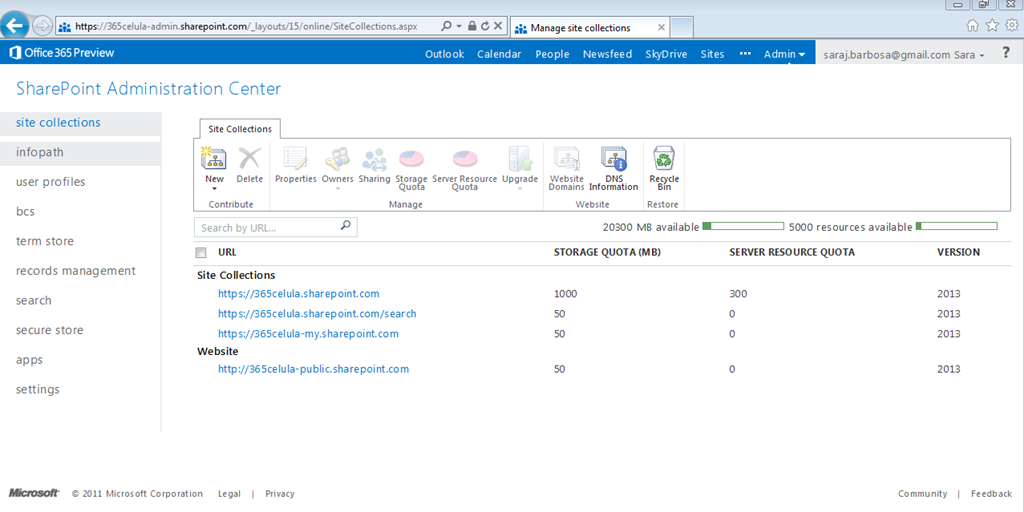This screenshot has height=512, width=1024.
Task: Open Server Resource Quota settings
Action: pos(464,160)
